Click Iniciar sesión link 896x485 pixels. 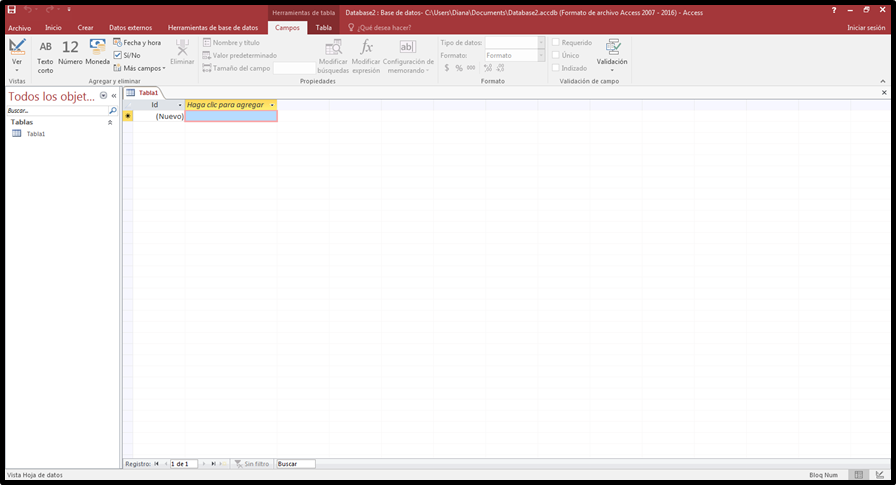pyautogui.click(x=865, y=27)
